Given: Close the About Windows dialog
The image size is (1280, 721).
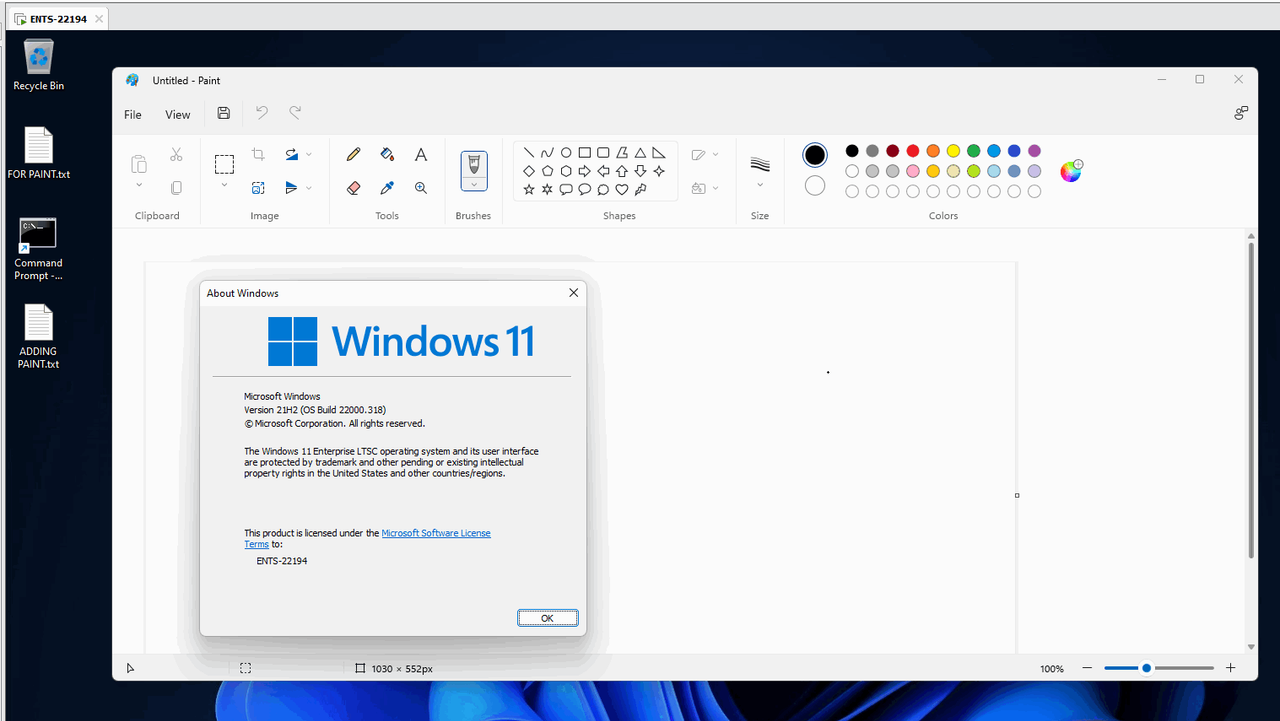Looking at the screenshot, I should point(573,293).
